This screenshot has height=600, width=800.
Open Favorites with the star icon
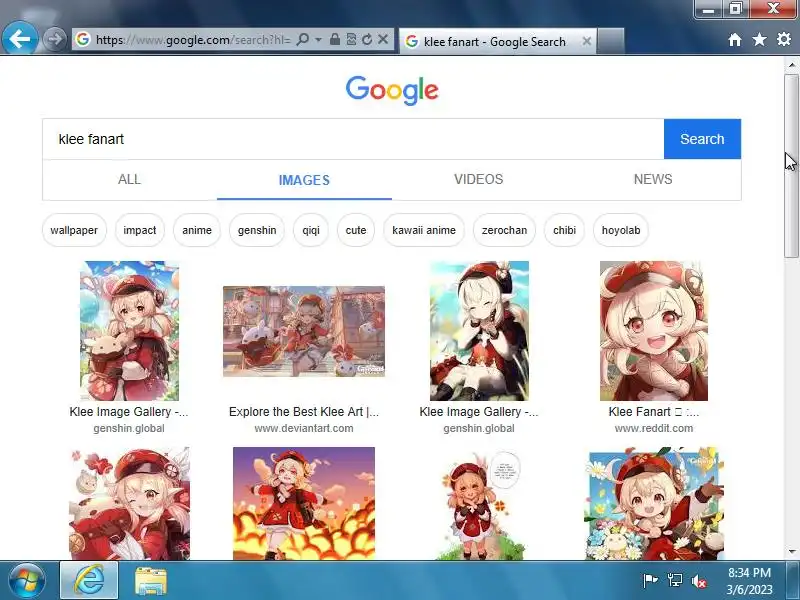759,39
